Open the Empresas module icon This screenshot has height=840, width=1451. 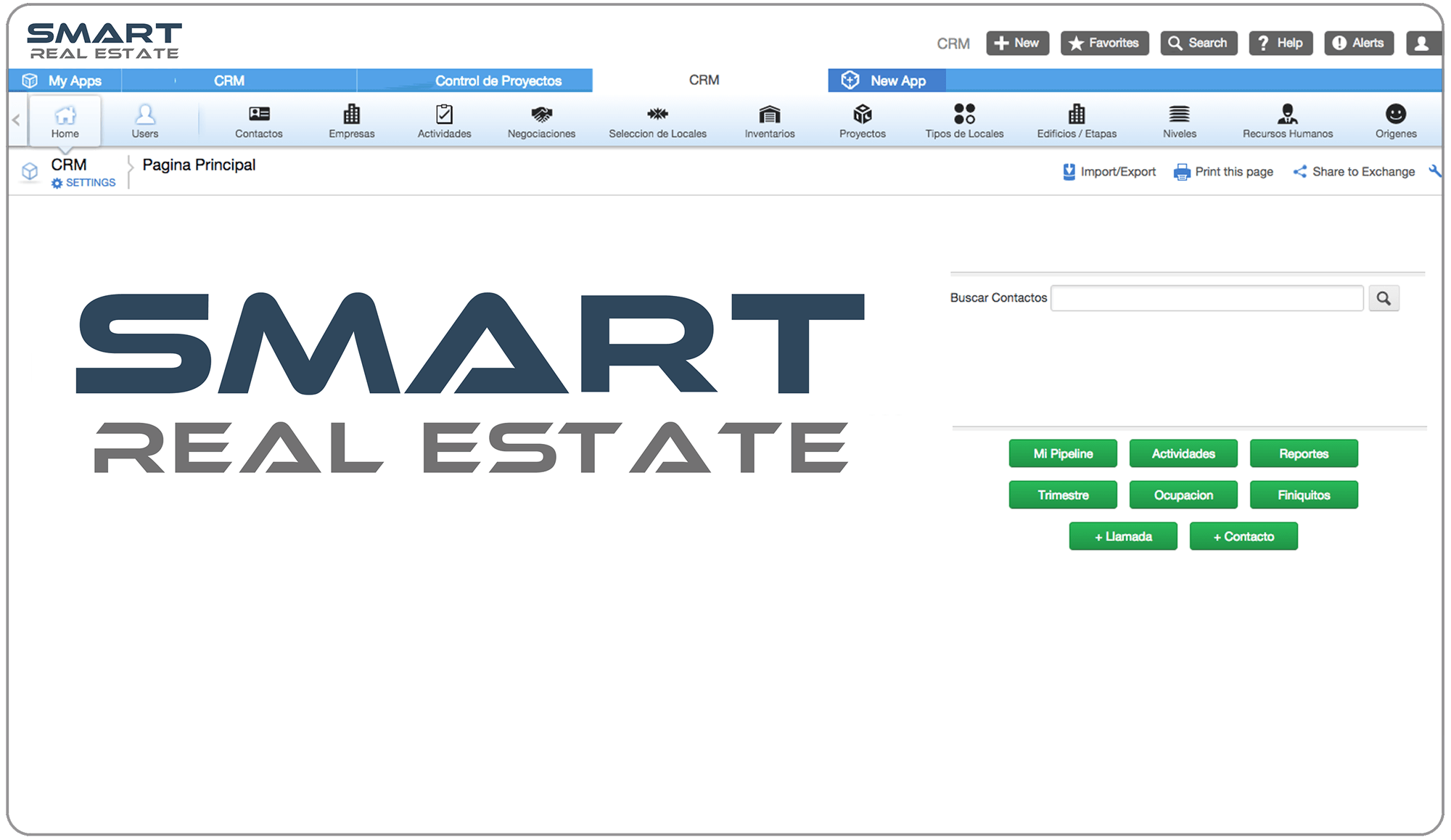pyautogui.click(x=351, y=120)
